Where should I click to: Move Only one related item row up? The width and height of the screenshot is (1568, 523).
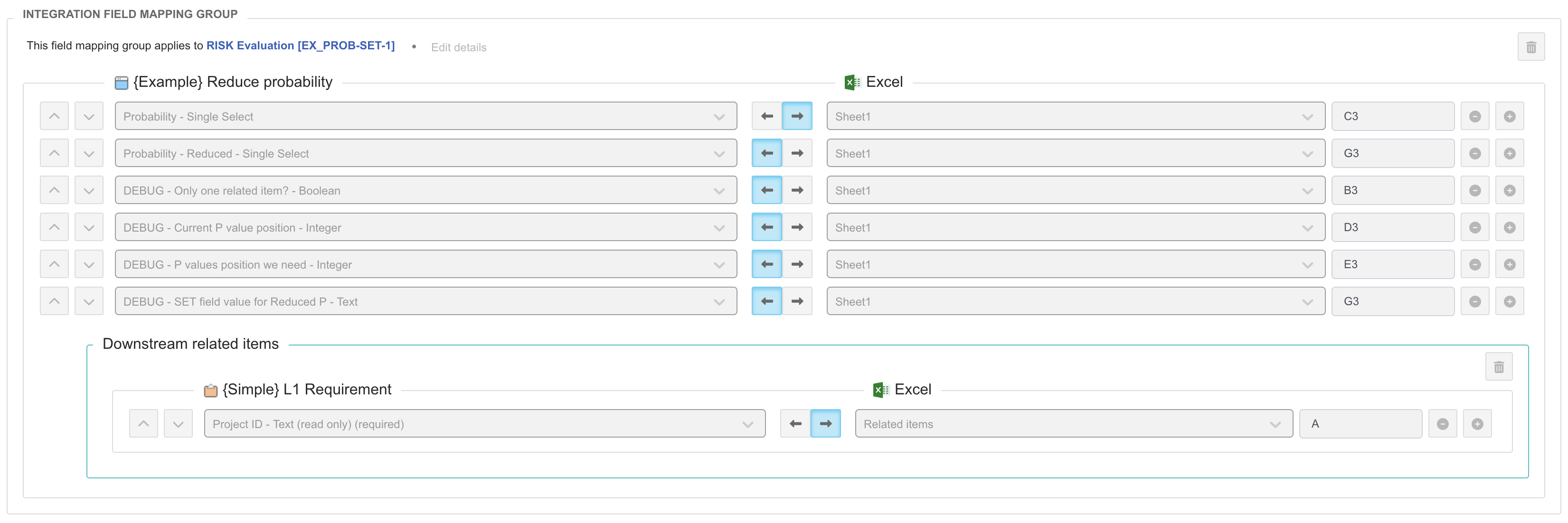(x=54, y=190)
